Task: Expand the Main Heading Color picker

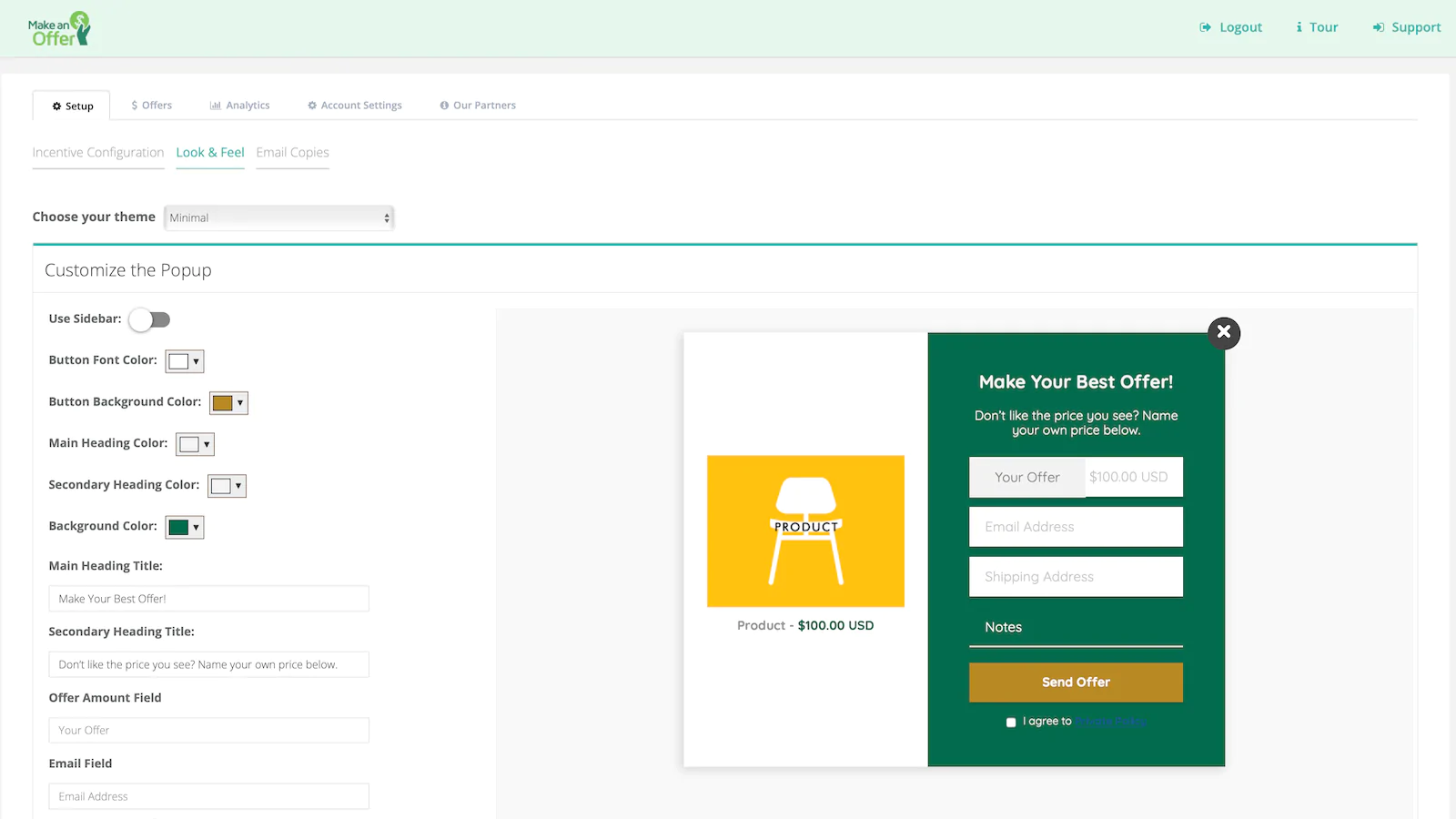Action: [195, 444]
